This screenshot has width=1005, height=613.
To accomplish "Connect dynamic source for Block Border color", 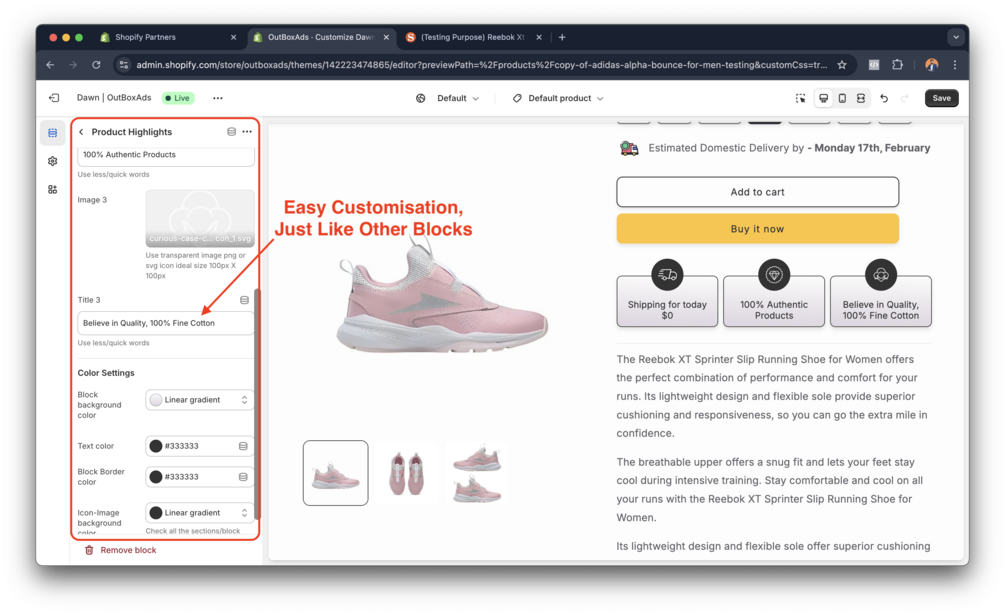I will 243,476.
